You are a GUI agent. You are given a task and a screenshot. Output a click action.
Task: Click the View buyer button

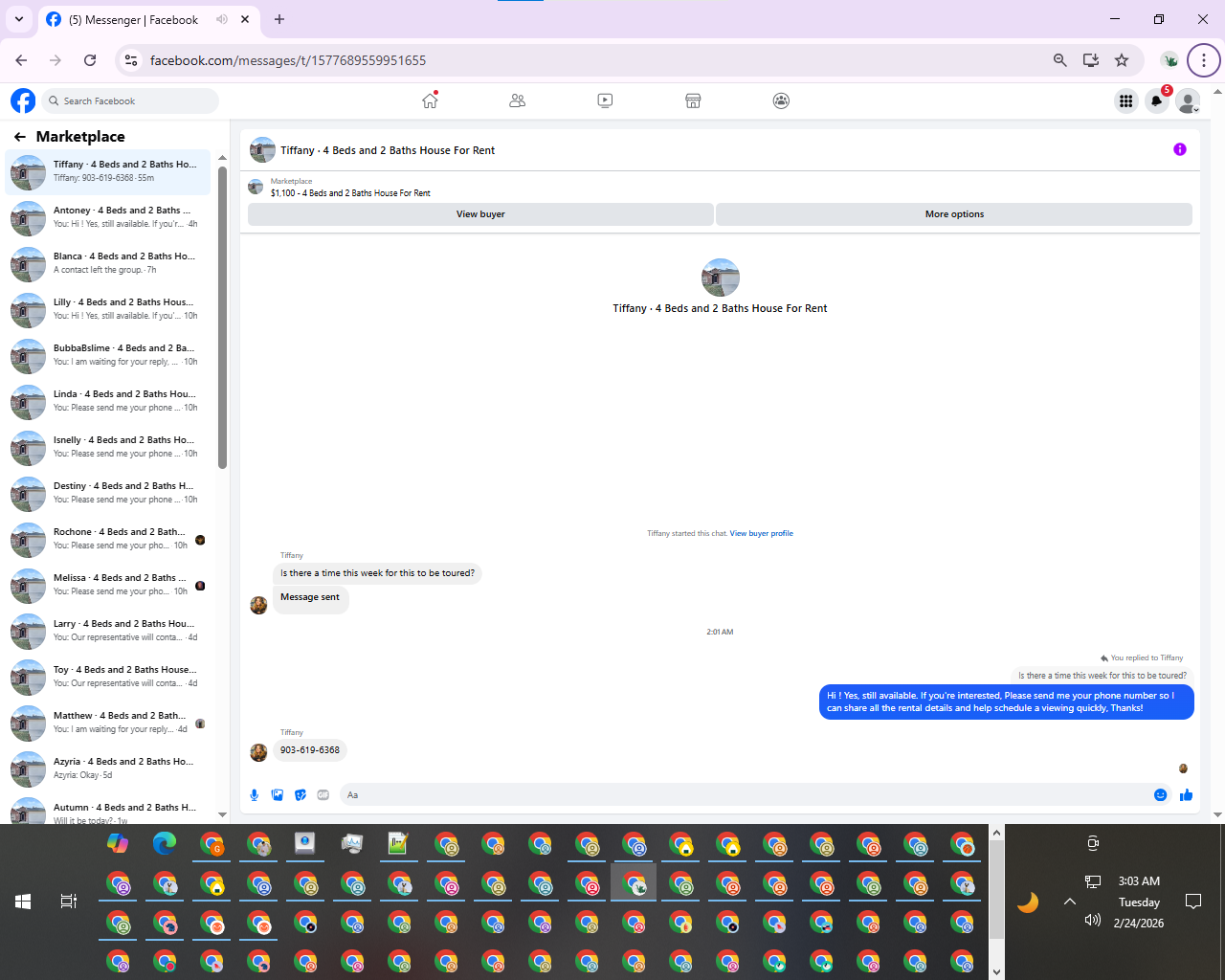pyautogui.click(x=480, y=214)
